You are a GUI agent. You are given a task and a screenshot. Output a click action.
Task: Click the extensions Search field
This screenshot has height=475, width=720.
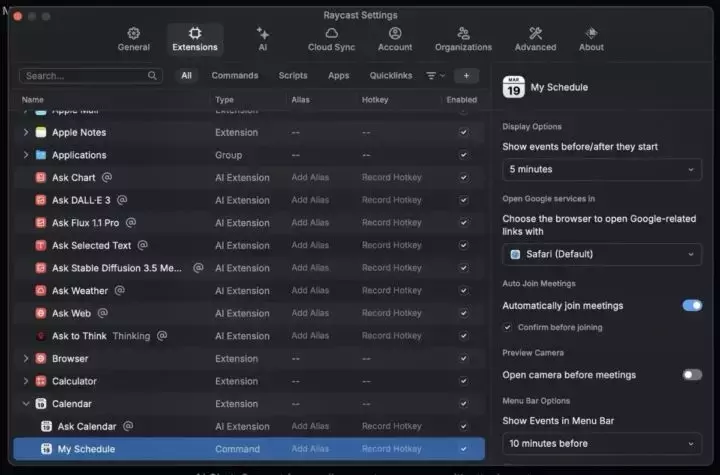click(x=91, y=76)
